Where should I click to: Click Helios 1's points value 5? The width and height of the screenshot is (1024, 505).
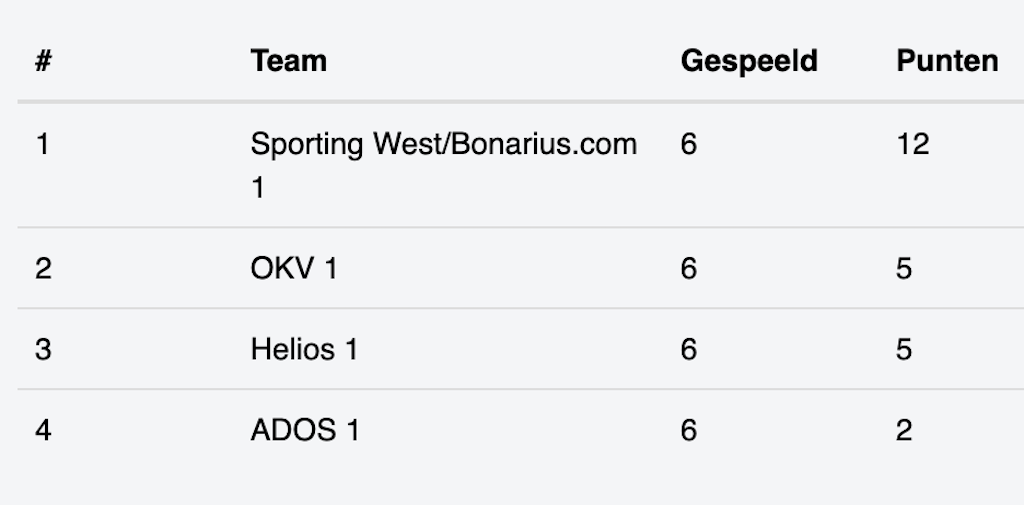click(904, 350)
